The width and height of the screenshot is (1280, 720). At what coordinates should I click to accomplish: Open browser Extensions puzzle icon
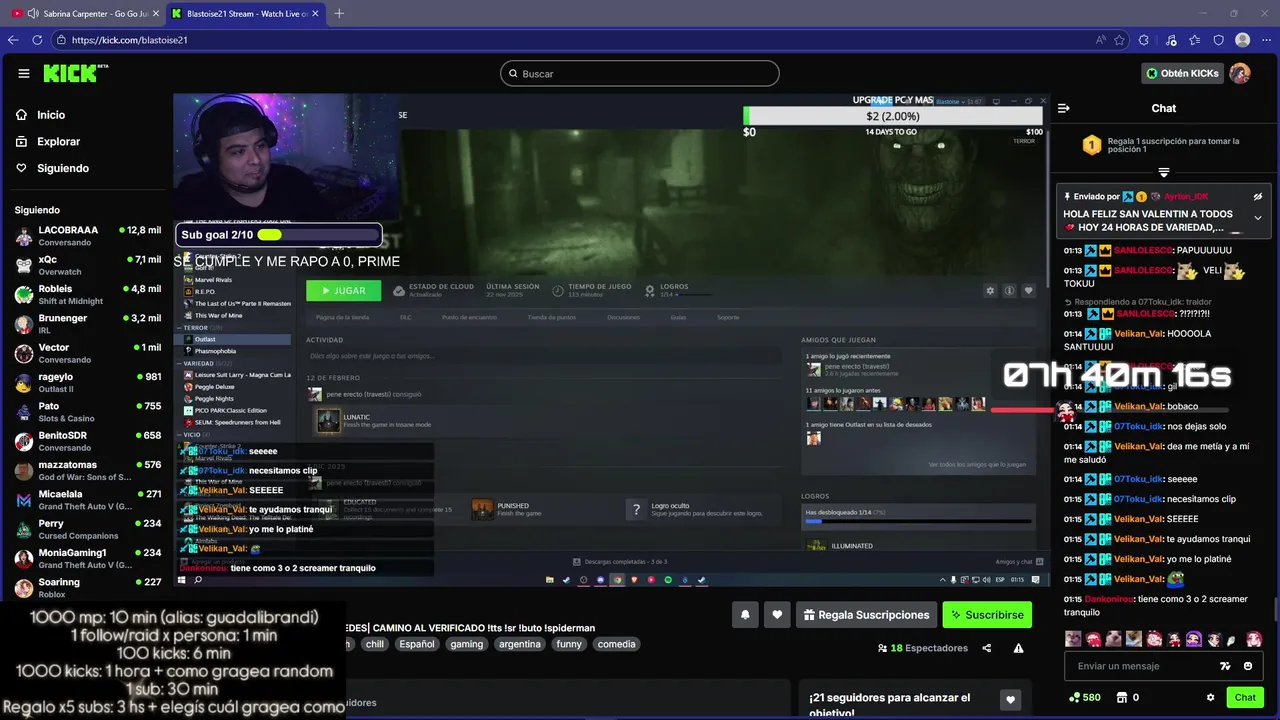pyautogui.click(x=1144, y=40)
